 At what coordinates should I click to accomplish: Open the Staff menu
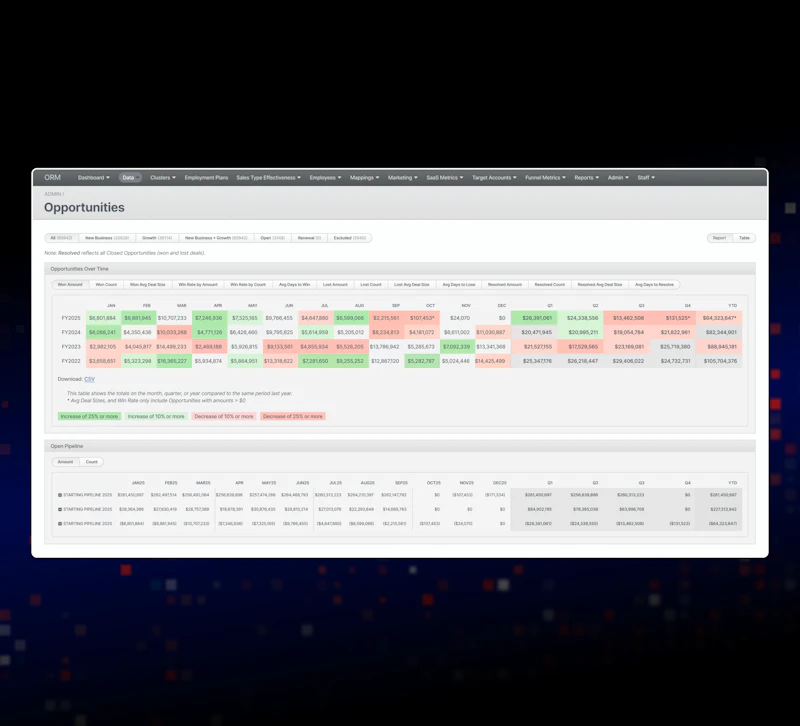tap(646, 178)
